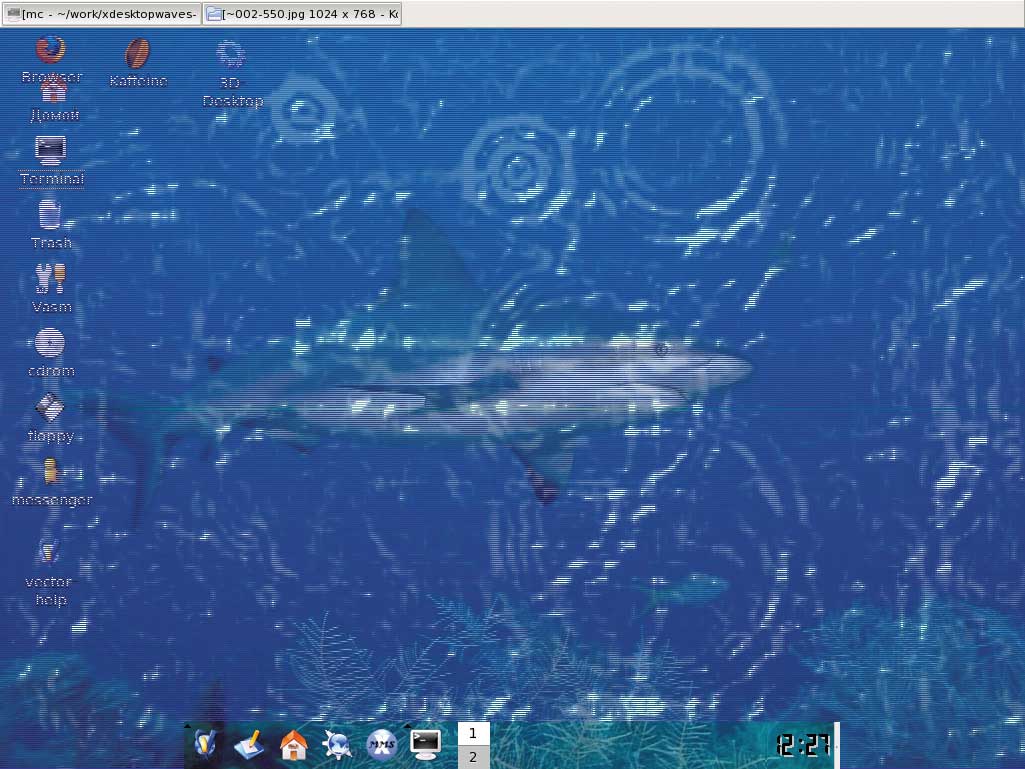Image resolution: width=1025 pixels, height=769 pixels.
Task: Launch the text editor from the panel
Action: (248, 744)
